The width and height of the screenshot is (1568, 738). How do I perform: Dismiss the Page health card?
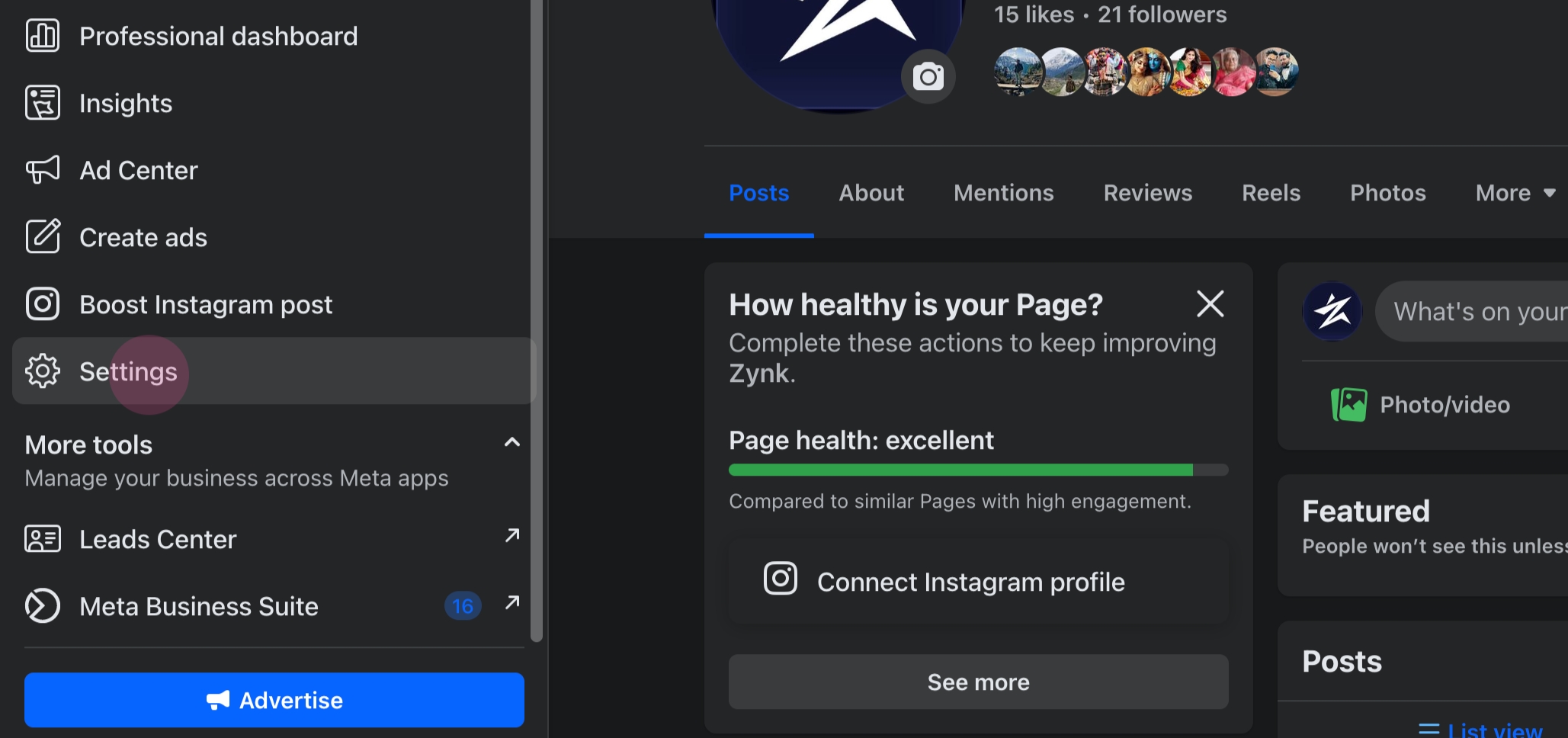point(1210,303)
